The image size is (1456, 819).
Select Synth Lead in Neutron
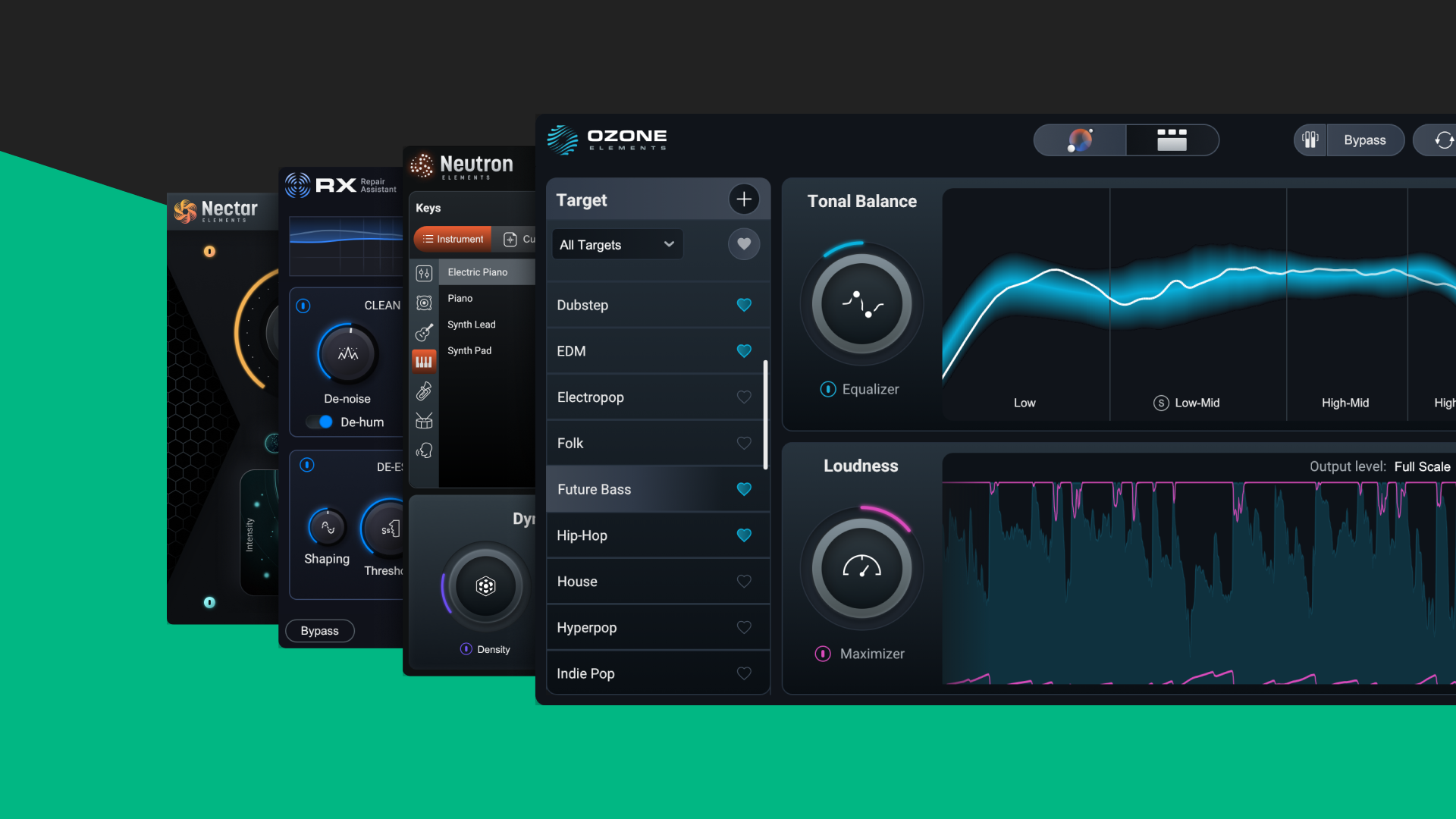click(x=487, y=325)
